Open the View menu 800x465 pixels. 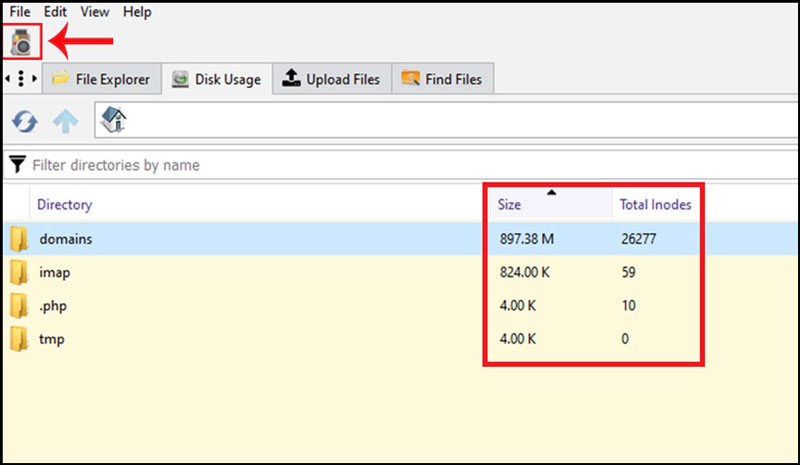[x=95, y=12]
